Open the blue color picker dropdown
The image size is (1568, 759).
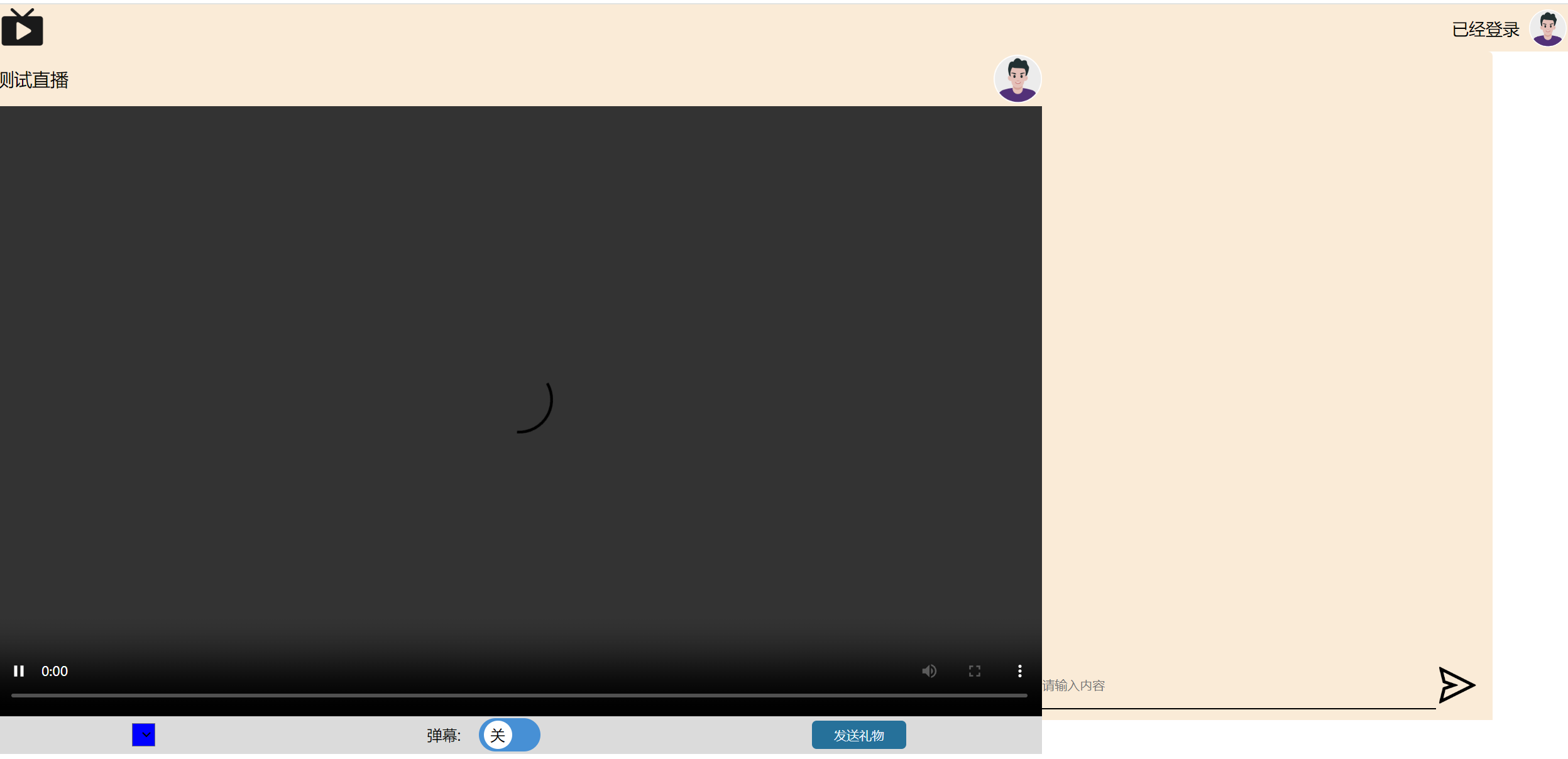(143, 734)
